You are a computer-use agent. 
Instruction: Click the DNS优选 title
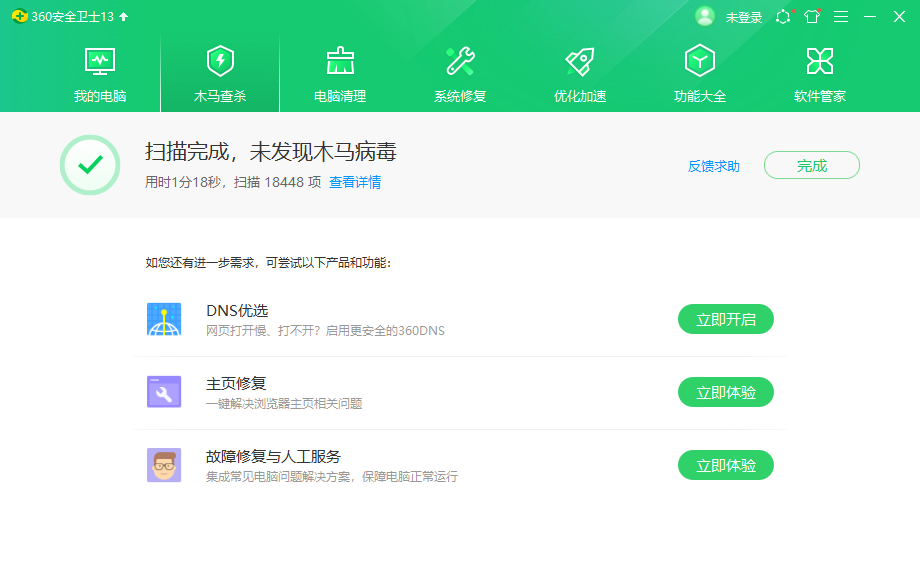pos(237,310)
